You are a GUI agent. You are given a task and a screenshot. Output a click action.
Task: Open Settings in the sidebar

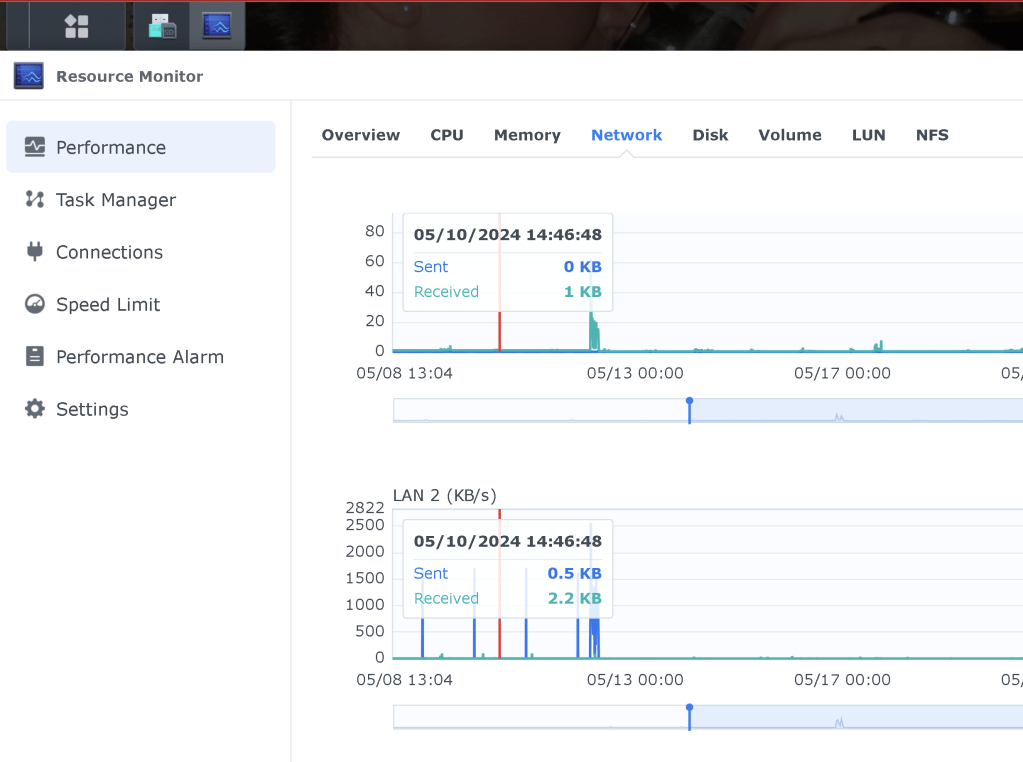point(141,408)
